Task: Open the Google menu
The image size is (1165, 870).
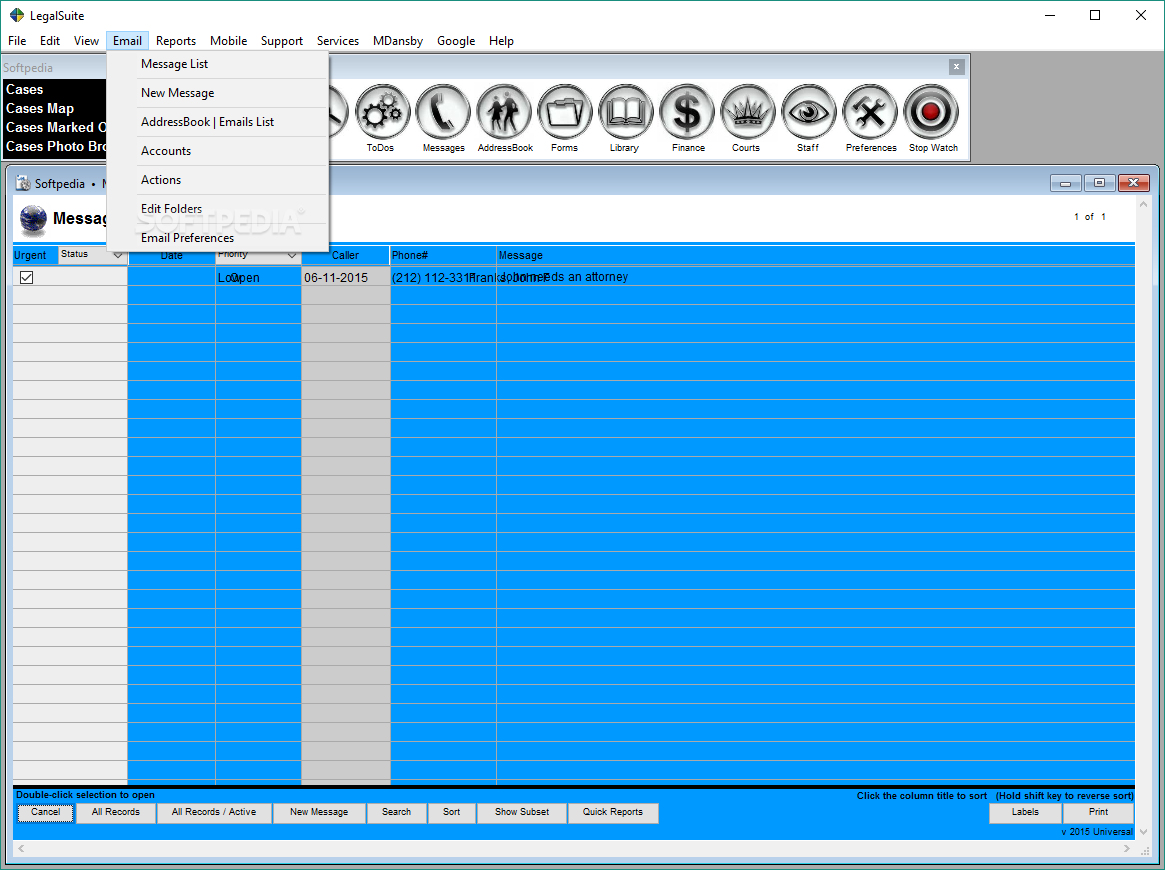Action: click(x=456, y=41)
